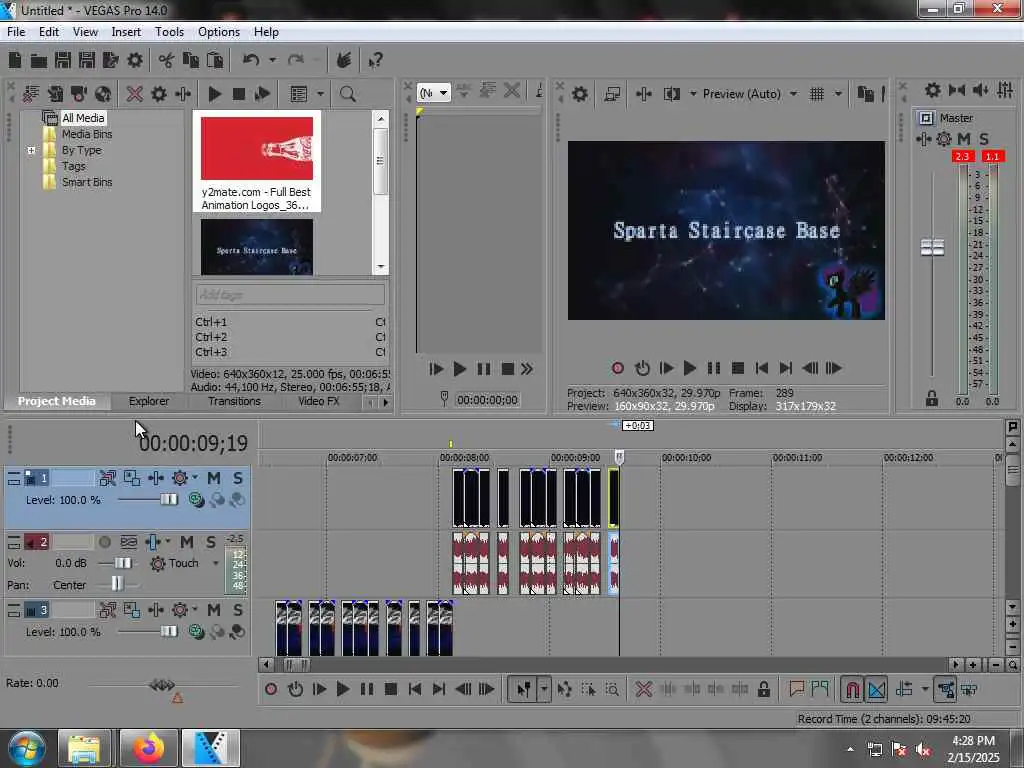This screenshot has height=768, width=1024.
Task: Toggle Automatic Crossfades button
Action: click(876, 689)
